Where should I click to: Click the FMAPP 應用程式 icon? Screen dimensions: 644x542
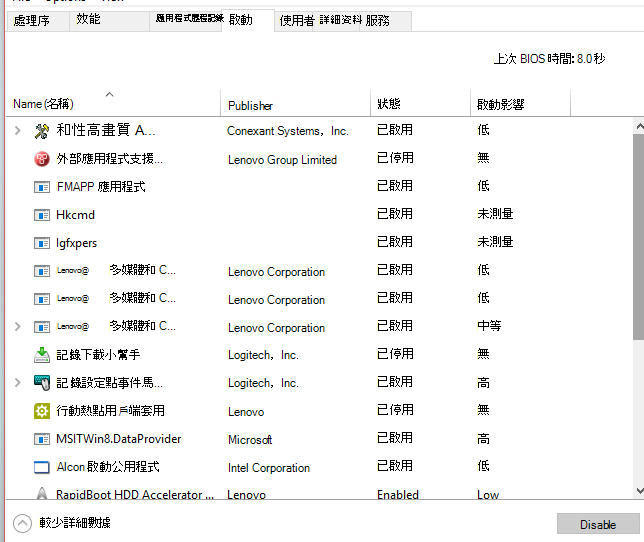coord(41,187)
